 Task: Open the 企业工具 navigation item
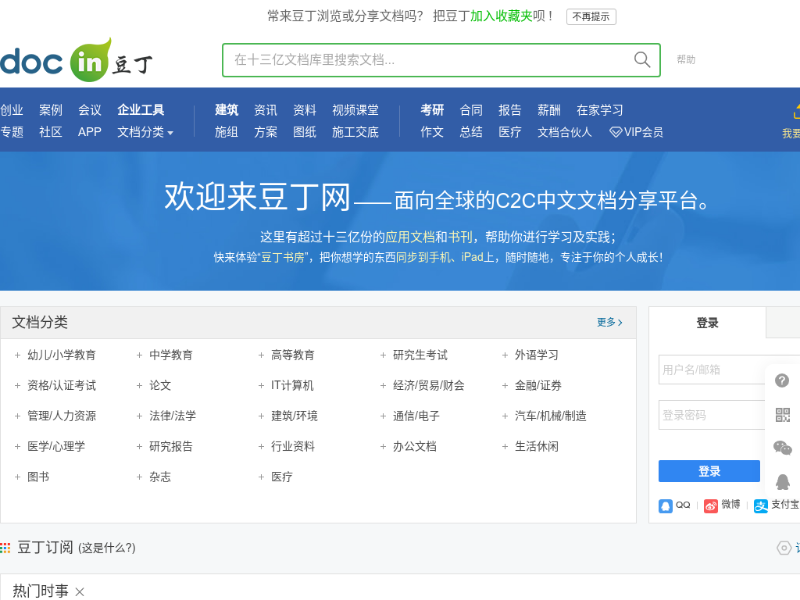(141, 110)
